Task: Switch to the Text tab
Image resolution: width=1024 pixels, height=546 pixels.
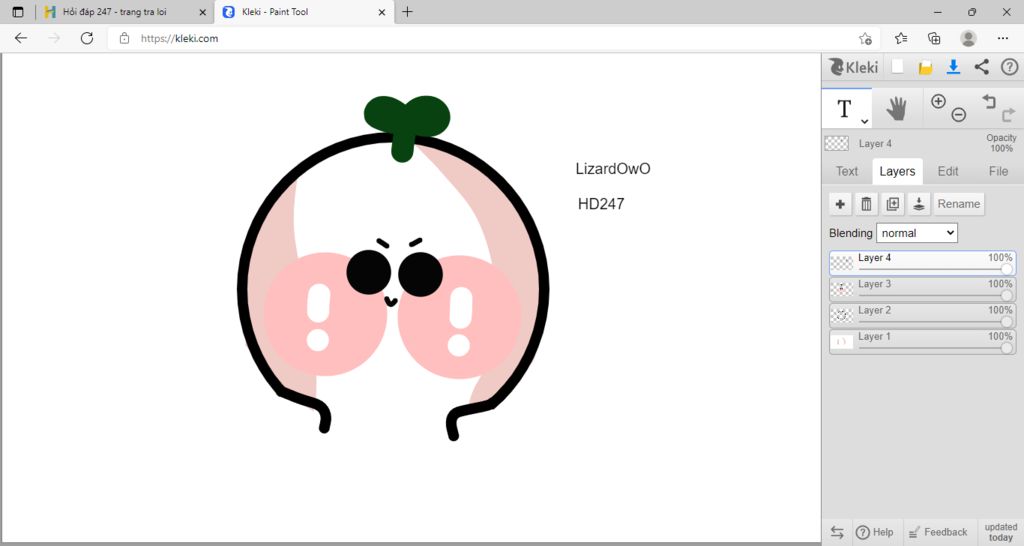Action: (846, 171)
